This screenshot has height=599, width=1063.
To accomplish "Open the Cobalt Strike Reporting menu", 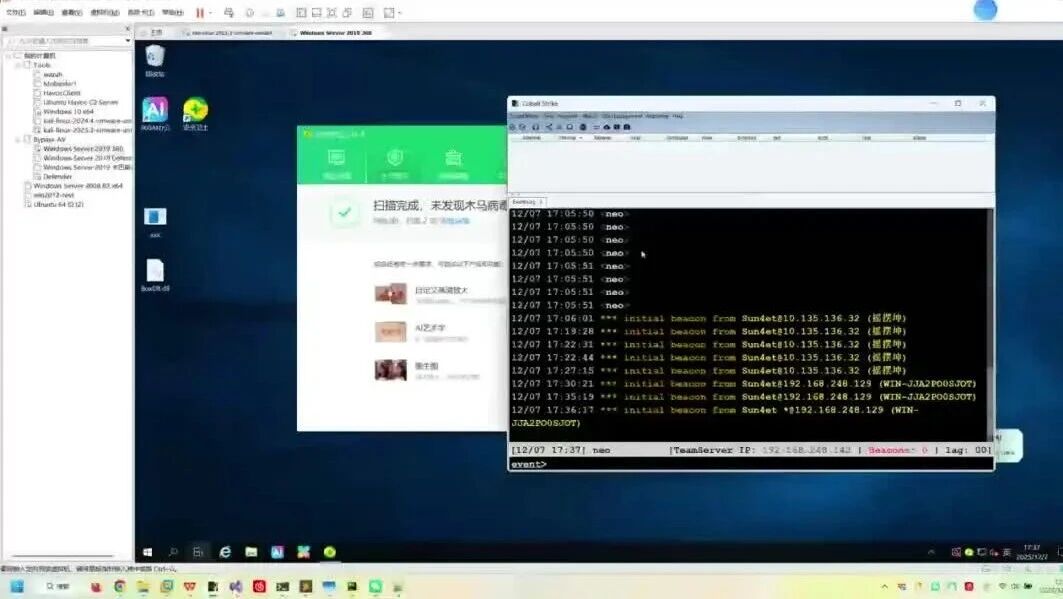I will click(657, 116).
